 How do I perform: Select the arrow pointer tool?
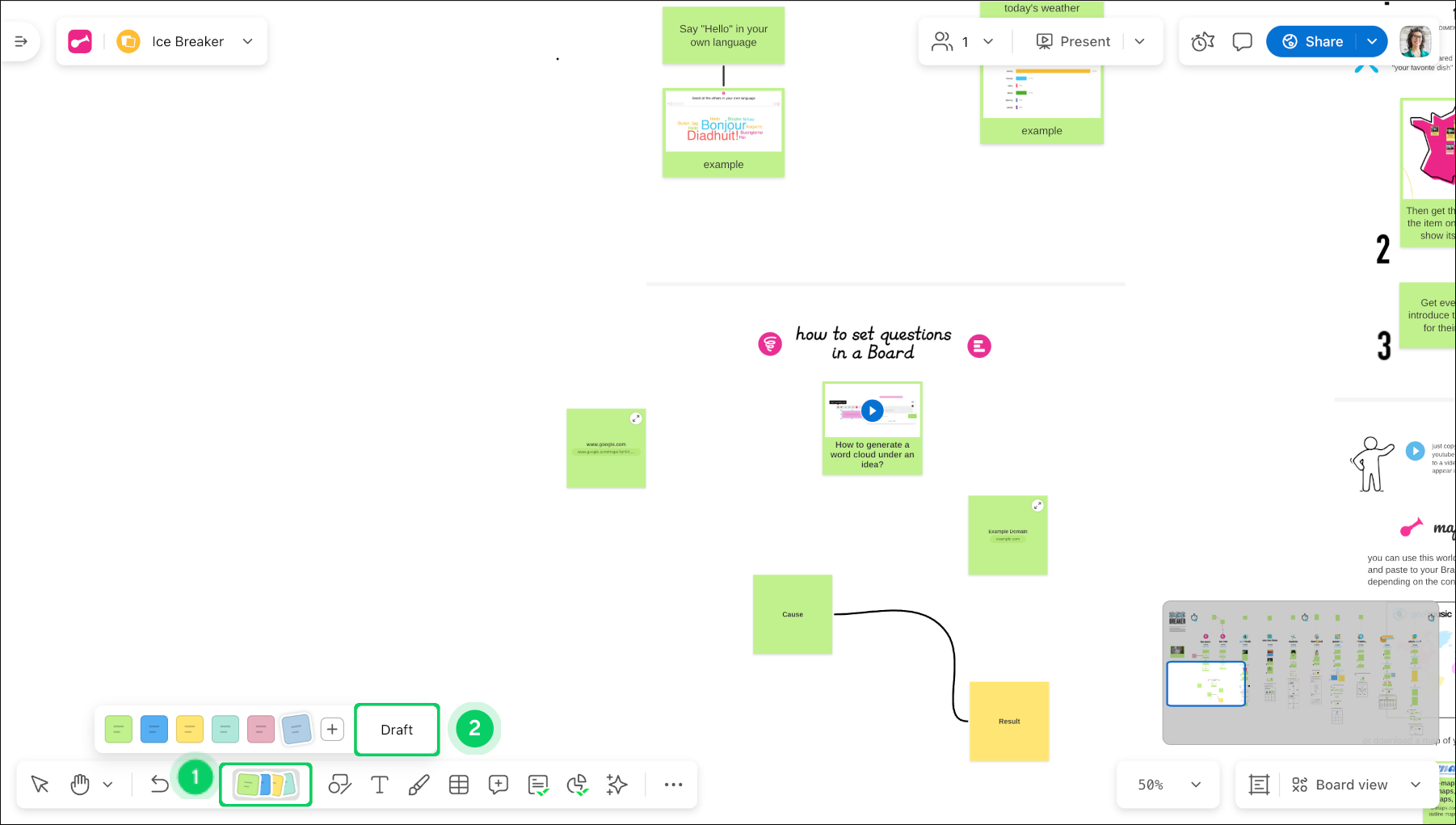40,785
